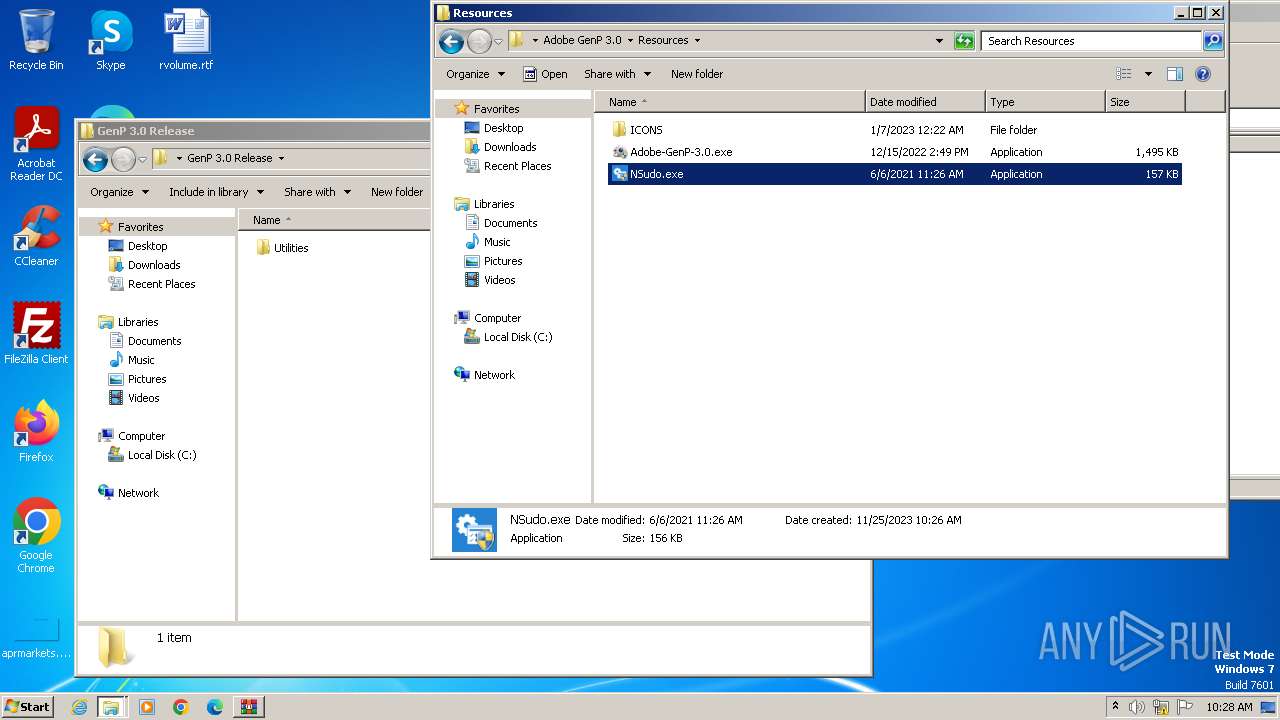Sort by the Name column in Resources
The width and height of the screenshot is (1280, 720).
pos(730,102)
